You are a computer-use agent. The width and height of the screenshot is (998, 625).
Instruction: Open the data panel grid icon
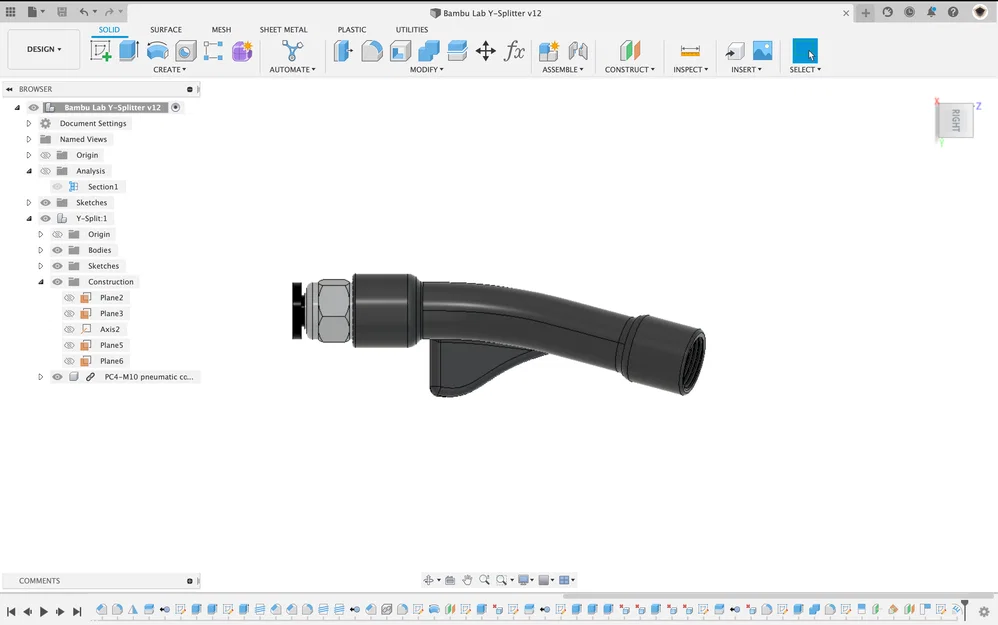[x=11, y=12]
